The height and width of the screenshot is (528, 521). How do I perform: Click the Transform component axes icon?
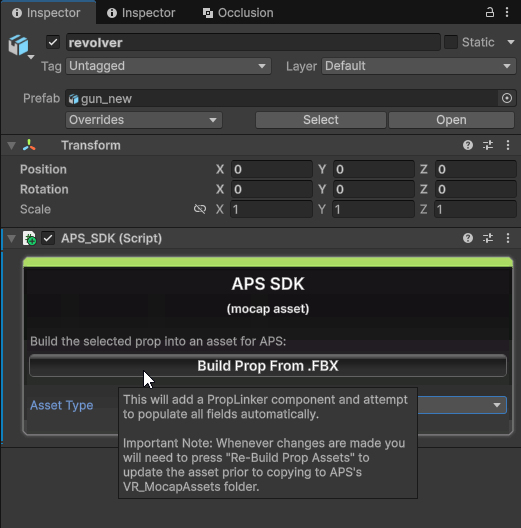click(29, 145)
